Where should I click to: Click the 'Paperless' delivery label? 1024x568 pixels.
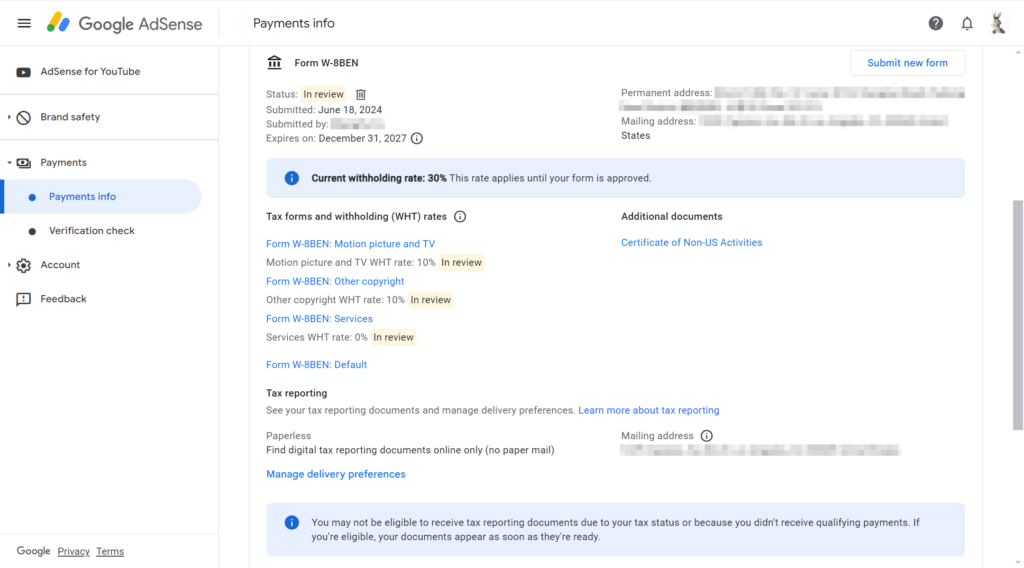pyautogui.click(x=289, y=436)
